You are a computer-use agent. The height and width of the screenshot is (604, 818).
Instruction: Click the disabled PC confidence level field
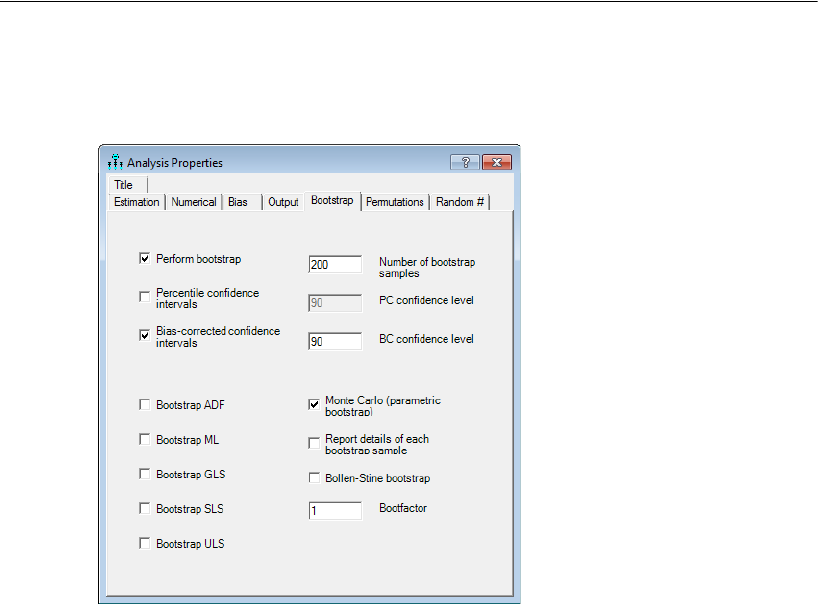coord(335,303)
